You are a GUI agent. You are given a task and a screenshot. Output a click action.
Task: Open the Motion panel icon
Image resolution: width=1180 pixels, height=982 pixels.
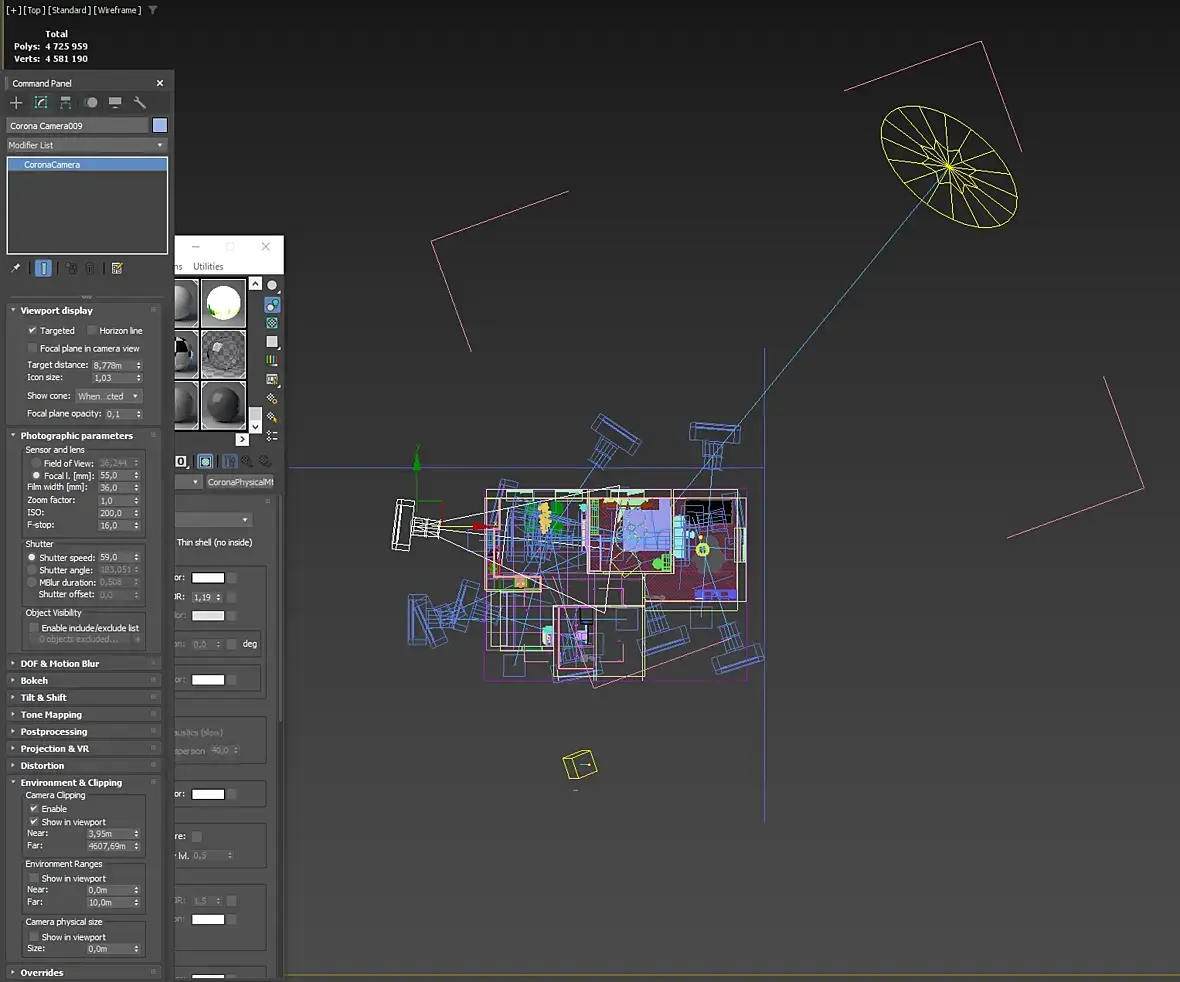coord(91,102)
